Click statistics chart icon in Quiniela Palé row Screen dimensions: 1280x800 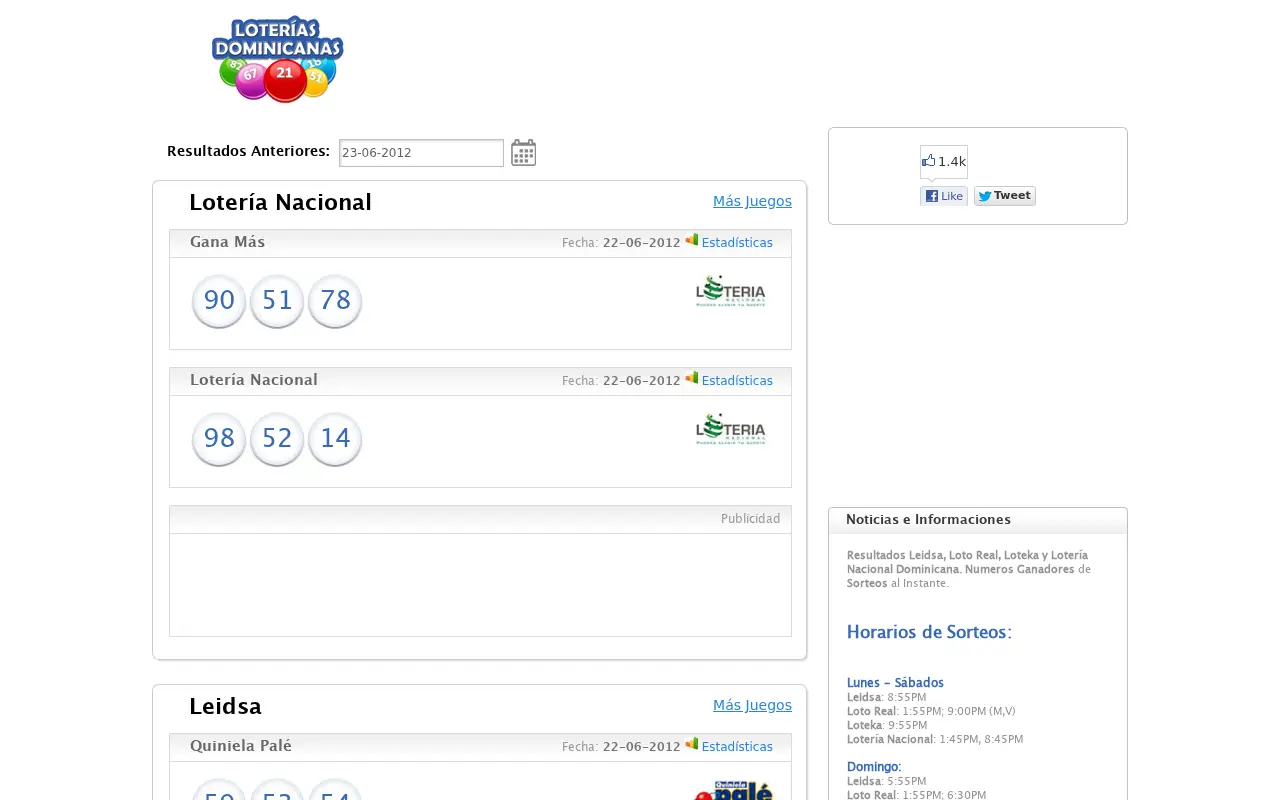pos(691,744)
